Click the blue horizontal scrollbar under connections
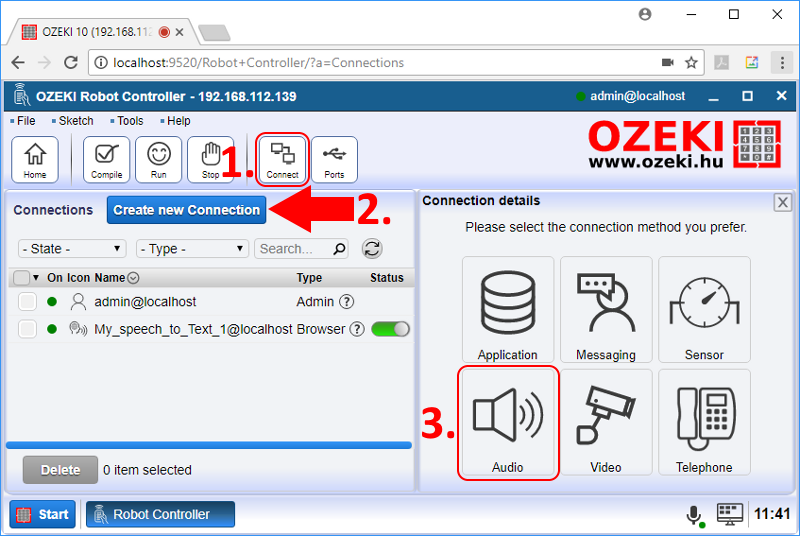 (x=209, y=445)
